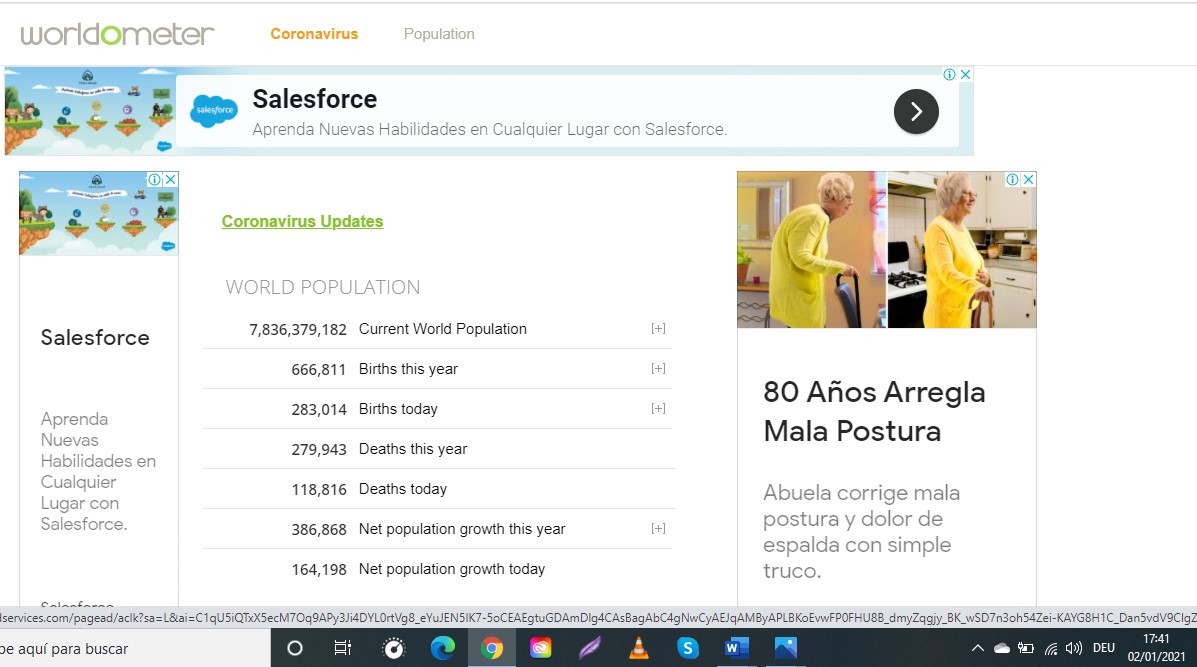Open Microsoft Edge from the taskbar
This screenshot has width=1197, height=667.
click(443, 649)
